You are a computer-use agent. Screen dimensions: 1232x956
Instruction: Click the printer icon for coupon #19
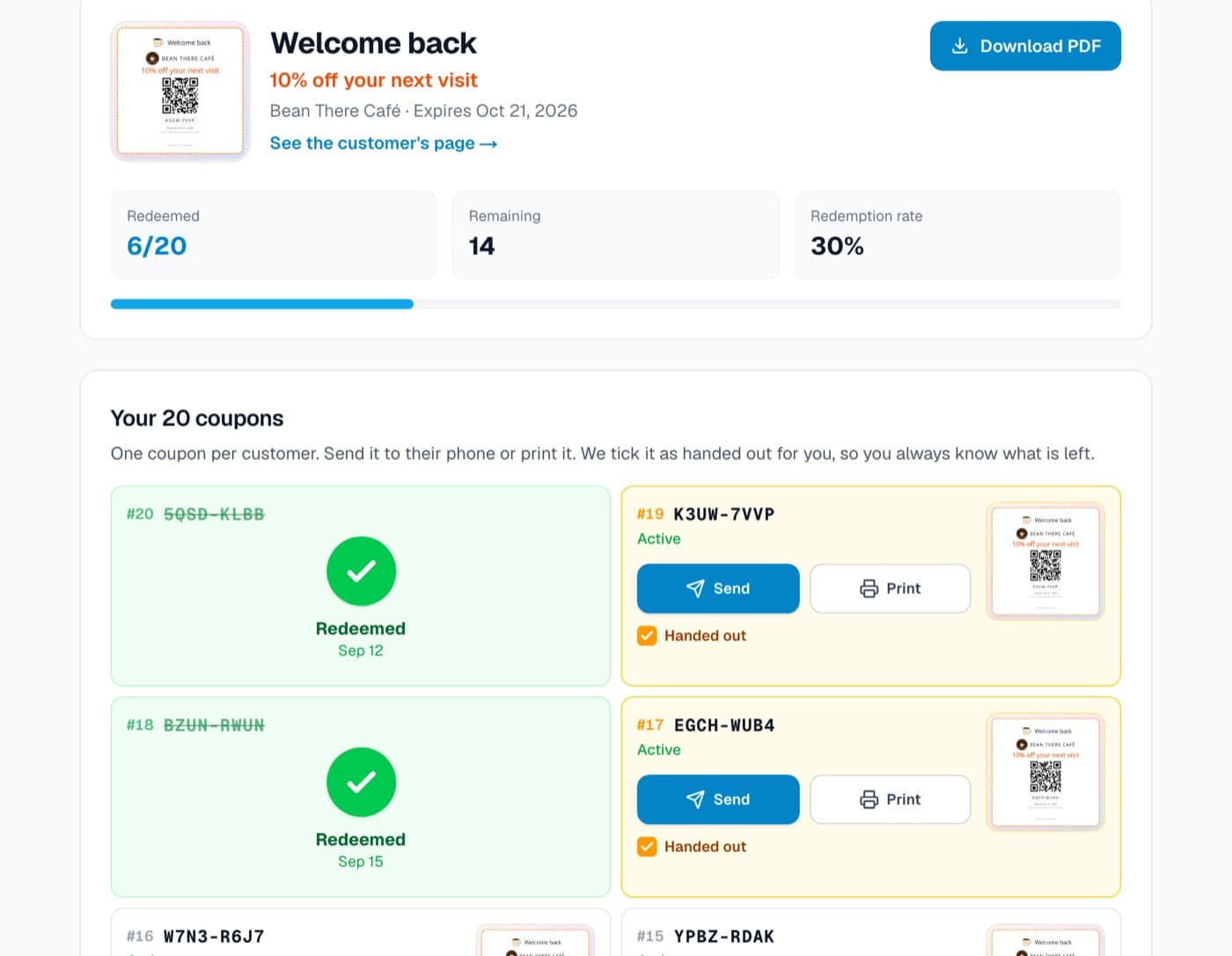point(869,588)
